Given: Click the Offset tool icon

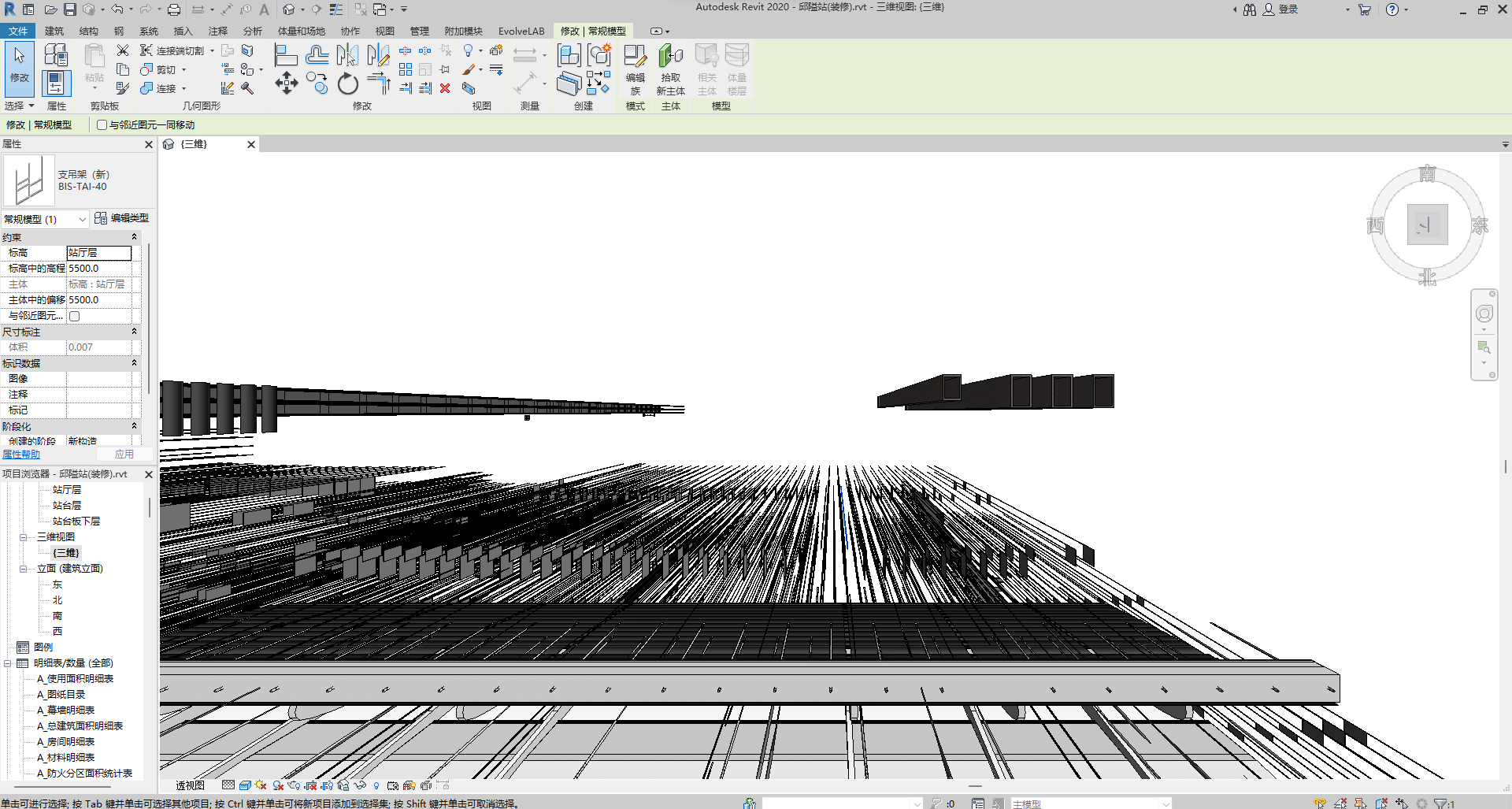Looking at the screenshot, I should 317,55.
